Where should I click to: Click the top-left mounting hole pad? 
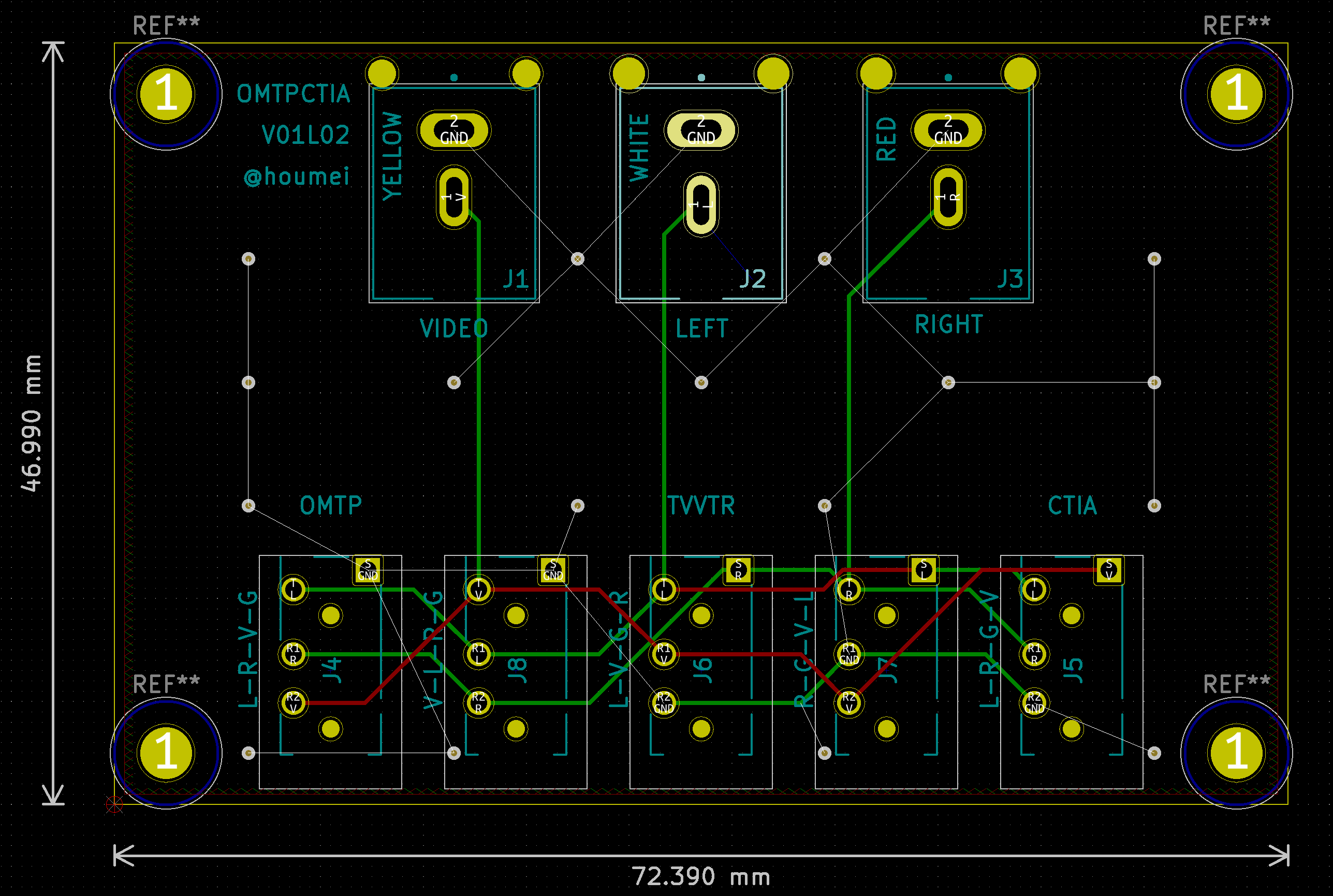coord(166,94)
